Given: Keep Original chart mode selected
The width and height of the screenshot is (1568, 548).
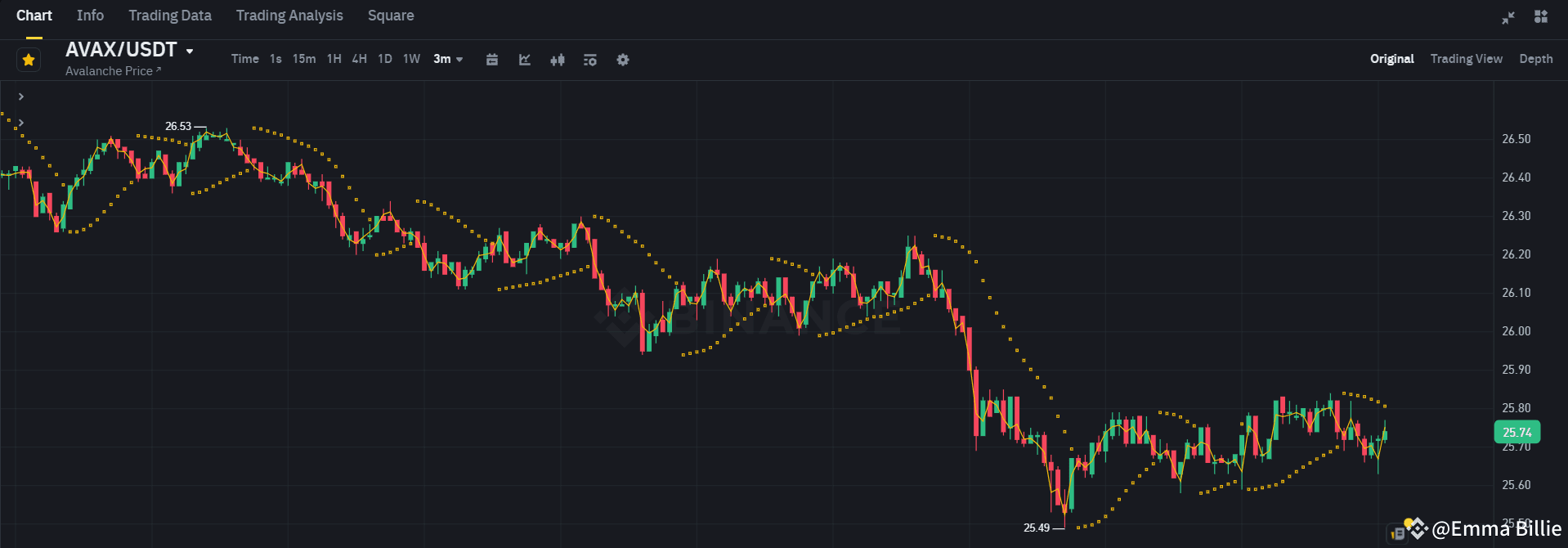Looking at the screenshot, I should 1391,58.
